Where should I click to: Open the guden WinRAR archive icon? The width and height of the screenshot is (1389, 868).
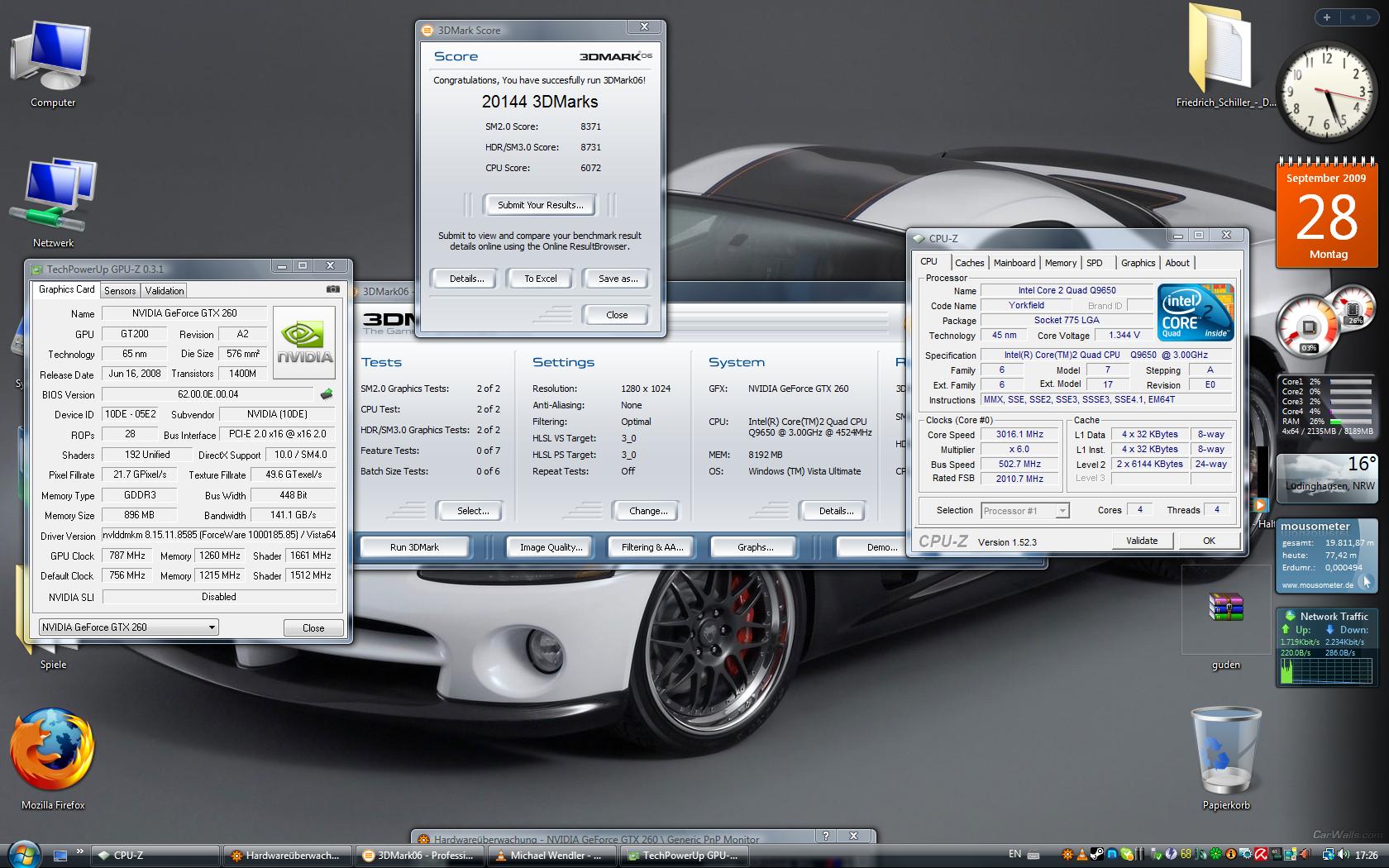pyautogui.click(x=1225, y=608)
